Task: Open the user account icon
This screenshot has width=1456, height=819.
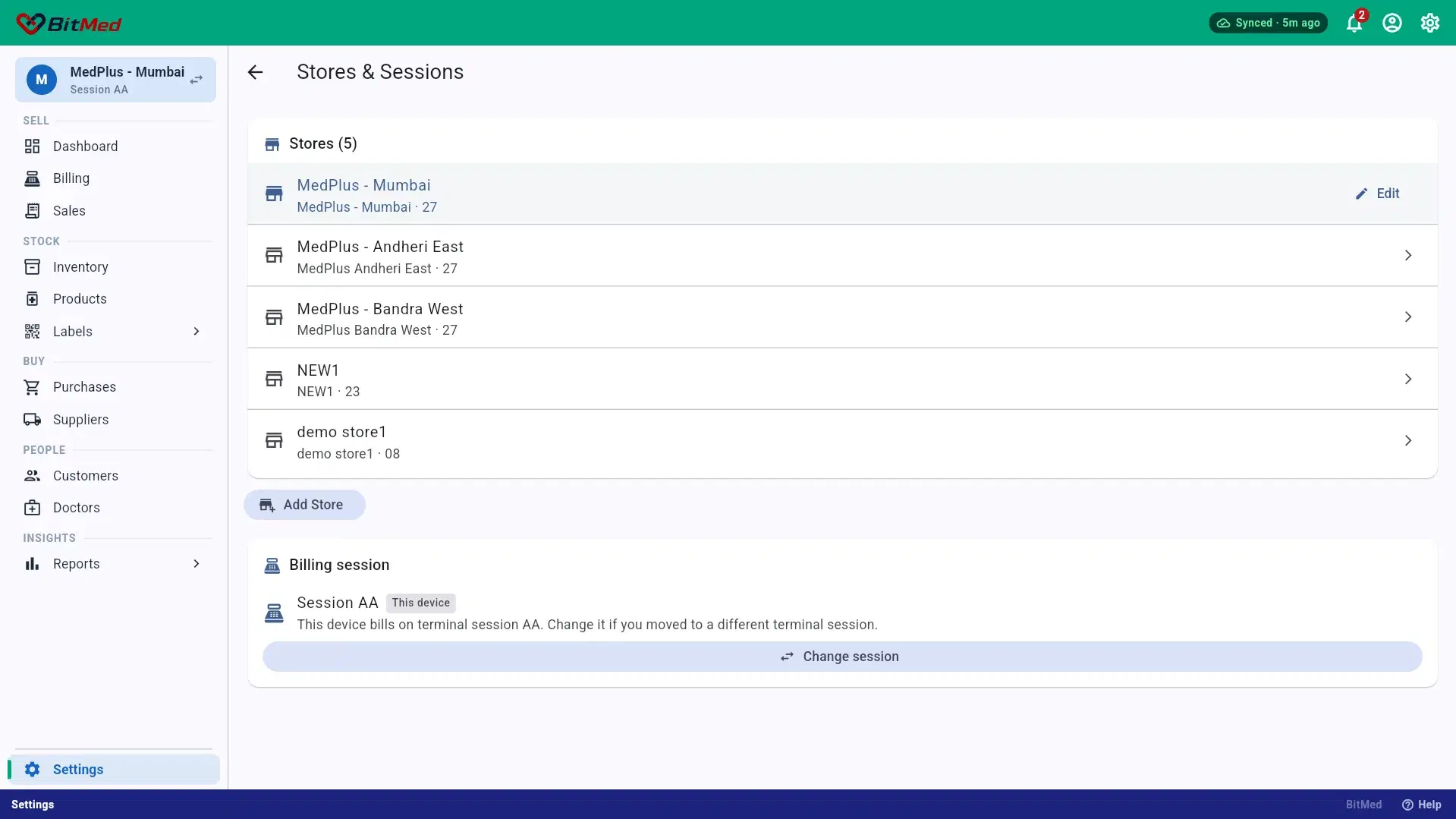Action: [x=1392, y=23]
